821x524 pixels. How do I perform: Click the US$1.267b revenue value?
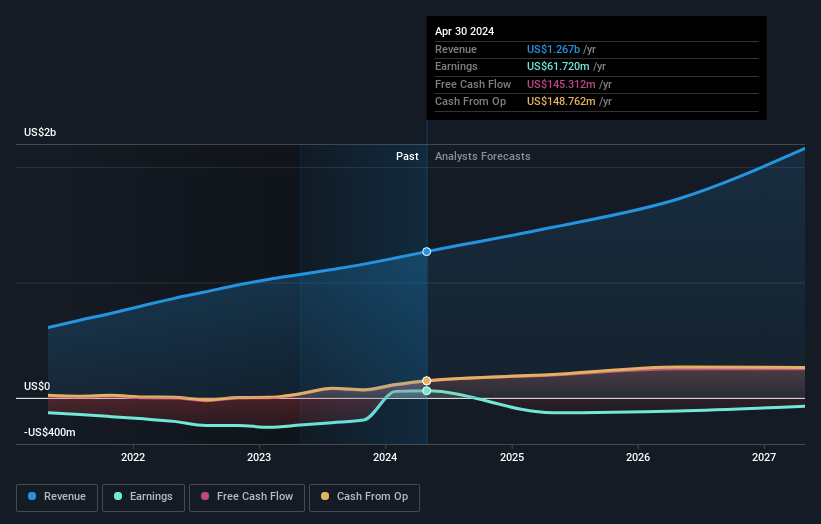tap(553, 49)
